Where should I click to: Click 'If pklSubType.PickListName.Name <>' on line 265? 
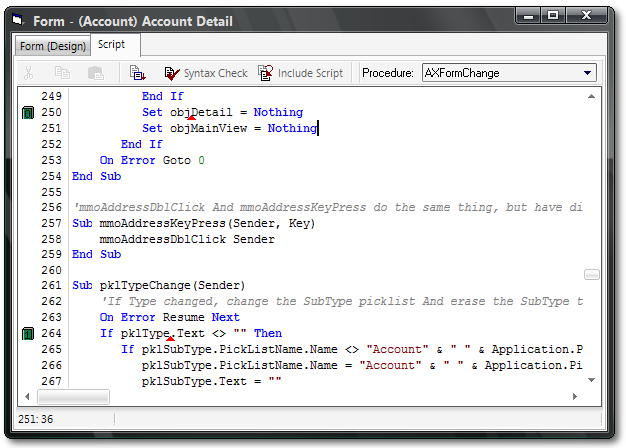pyautogui.click(x=240, y=349)
